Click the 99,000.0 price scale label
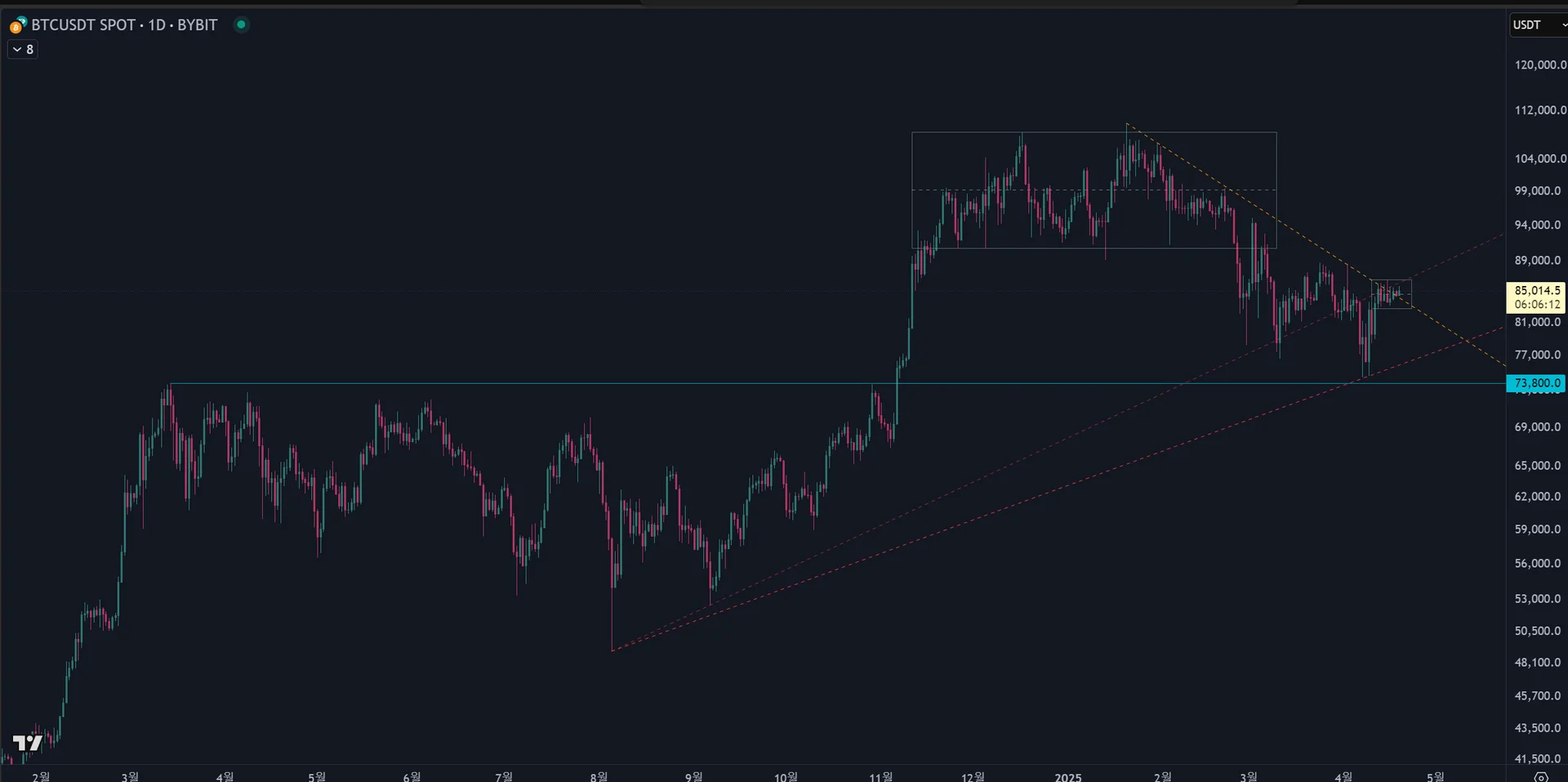The width and height of the screenshot is (1568, 782). (1537, 191)
